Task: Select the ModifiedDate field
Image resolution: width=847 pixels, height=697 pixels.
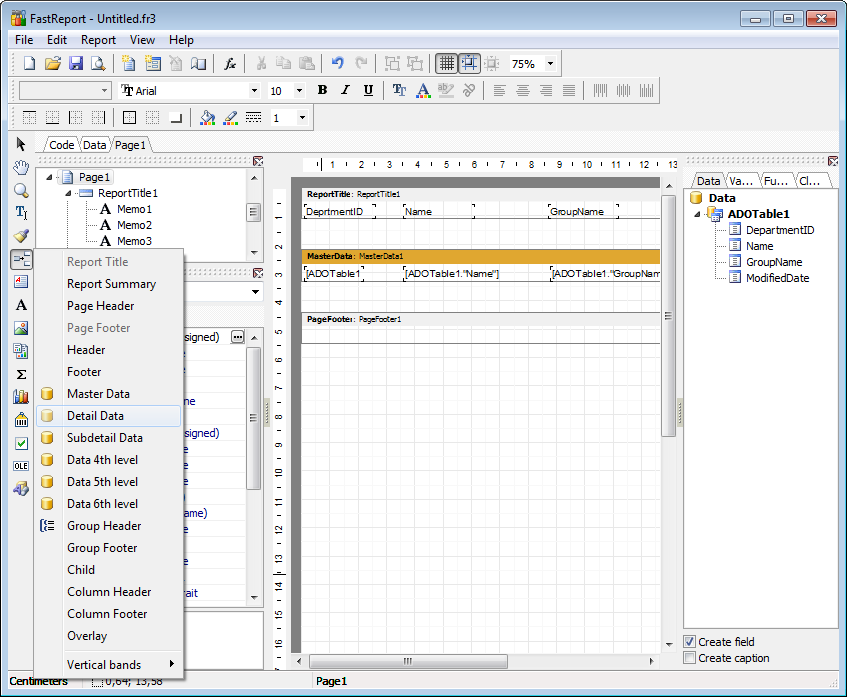Action: (x=777, y=278)
